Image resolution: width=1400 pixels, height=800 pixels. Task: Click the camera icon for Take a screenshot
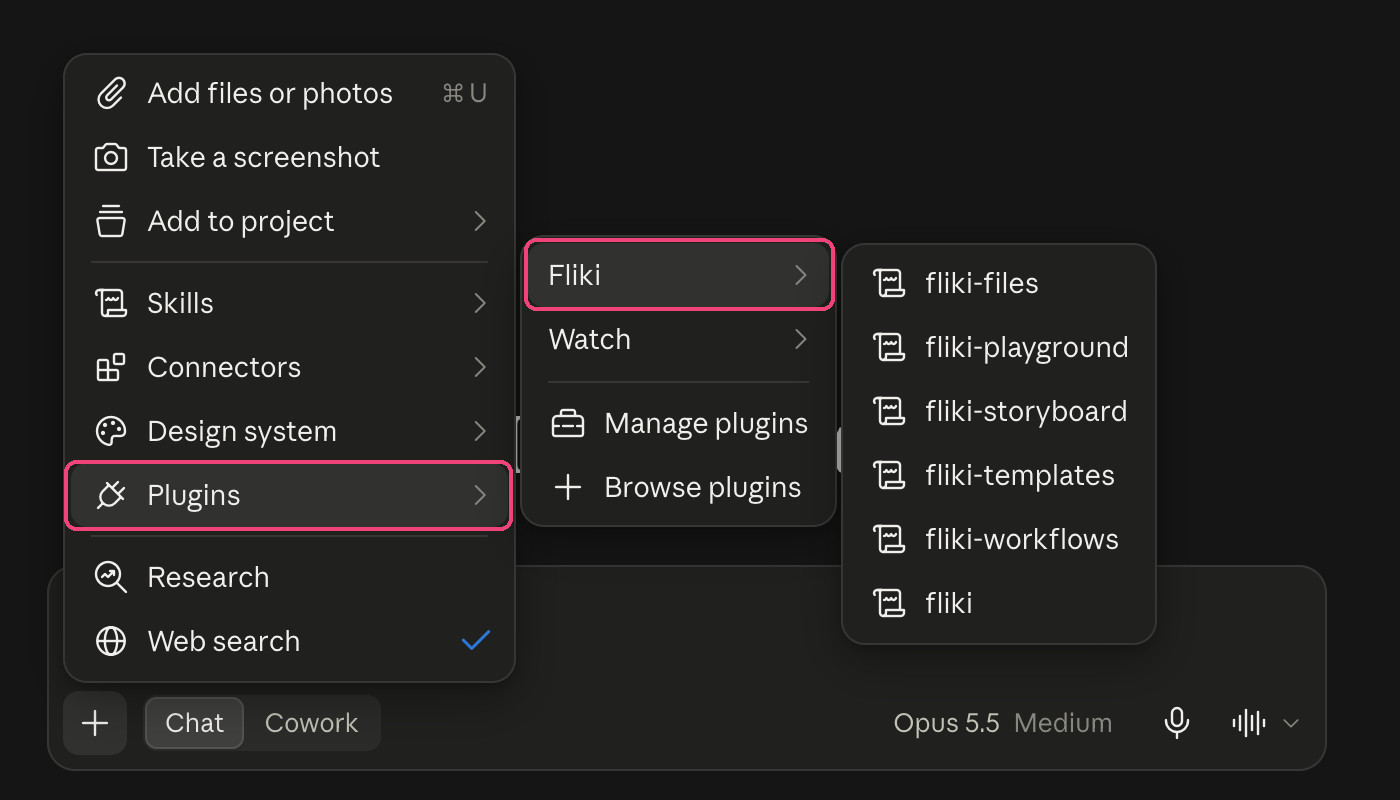[111, 158]
